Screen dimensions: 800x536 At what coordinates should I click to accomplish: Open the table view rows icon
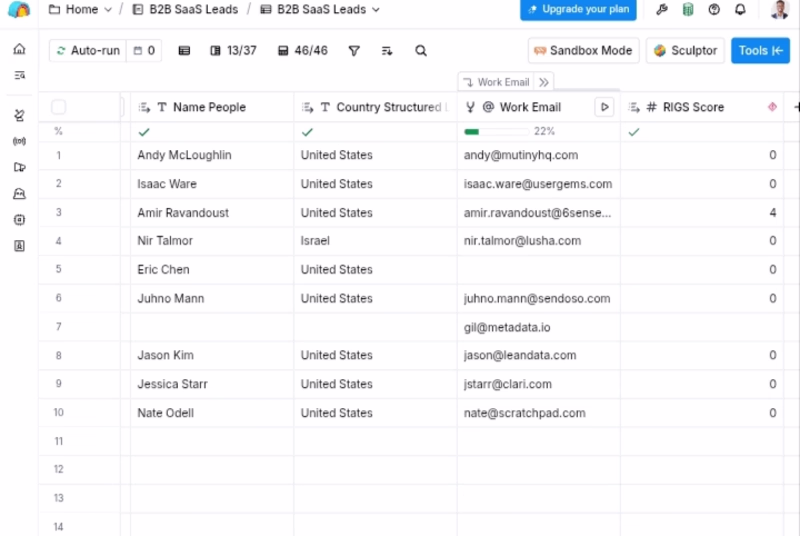point(184,50)
